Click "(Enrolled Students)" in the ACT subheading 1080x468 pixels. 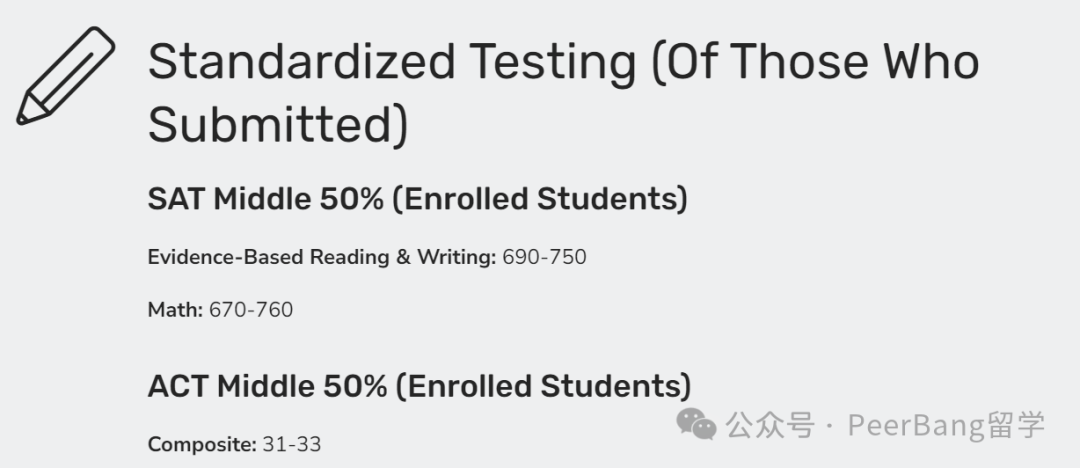[543, 387]
